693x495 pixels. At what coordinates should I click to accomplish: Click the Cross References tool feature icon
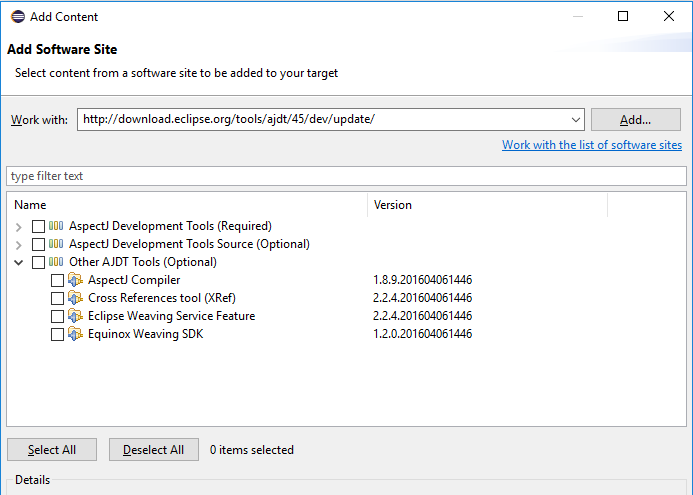75,298
